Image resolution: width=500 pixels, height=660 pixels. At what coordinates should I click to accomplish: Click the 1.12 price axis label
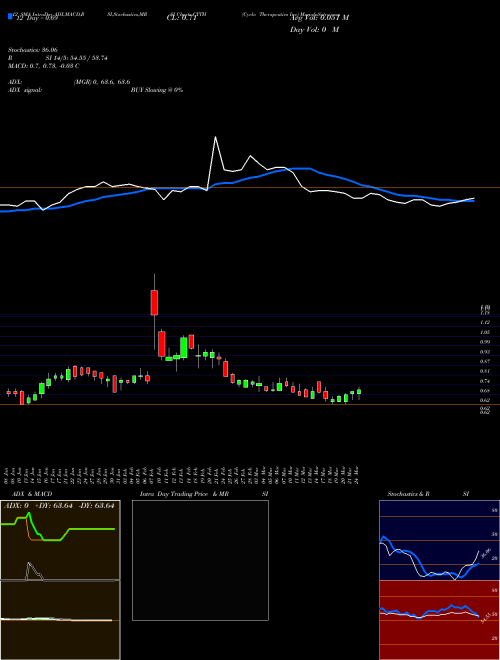pos(484,322)
